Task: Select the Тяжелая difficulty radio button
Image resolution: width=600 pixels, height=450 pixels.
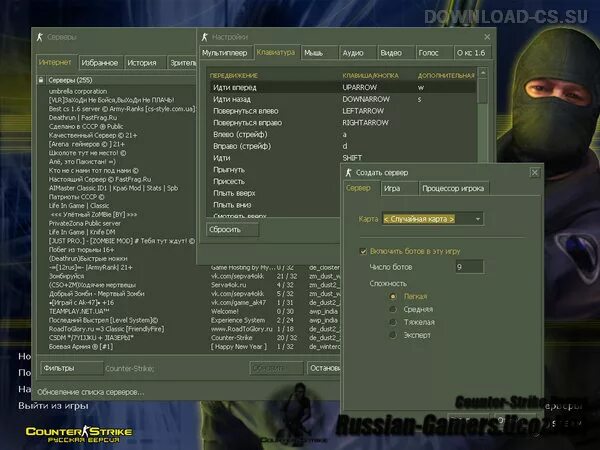Action: [x=393, y=322]
